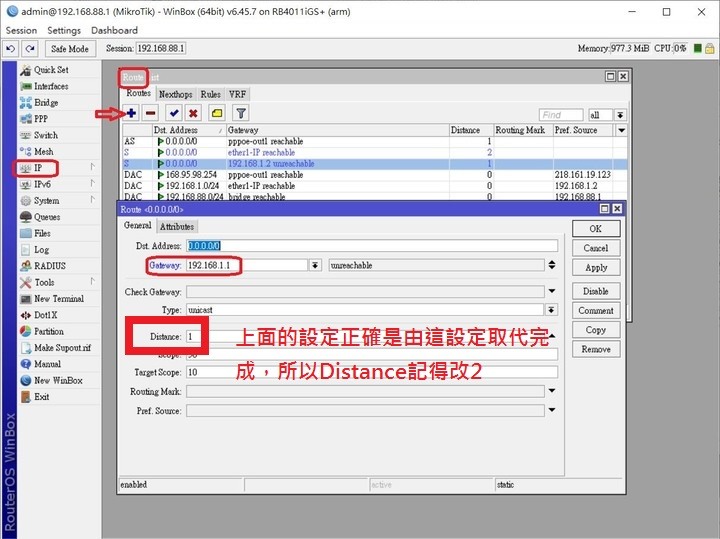Viewport: 720px width, 539px height.
Task: Switch to VRF tab
Action: click(237, 94)
